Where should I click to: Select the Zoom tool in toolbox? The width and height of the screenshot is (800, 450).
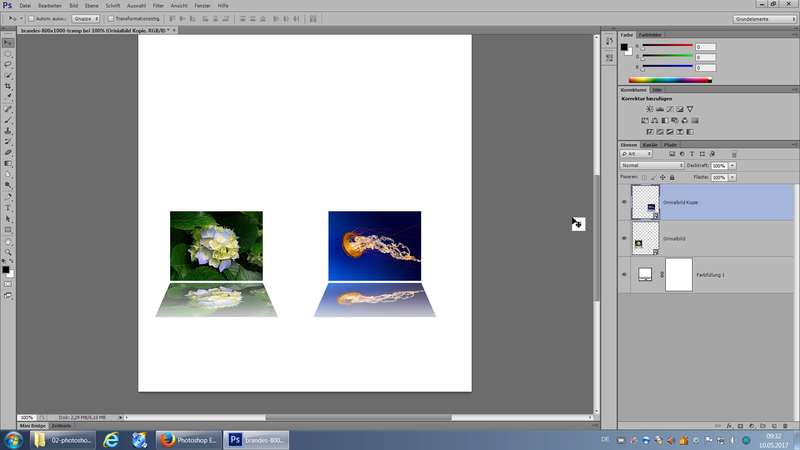tap(8, 252)
